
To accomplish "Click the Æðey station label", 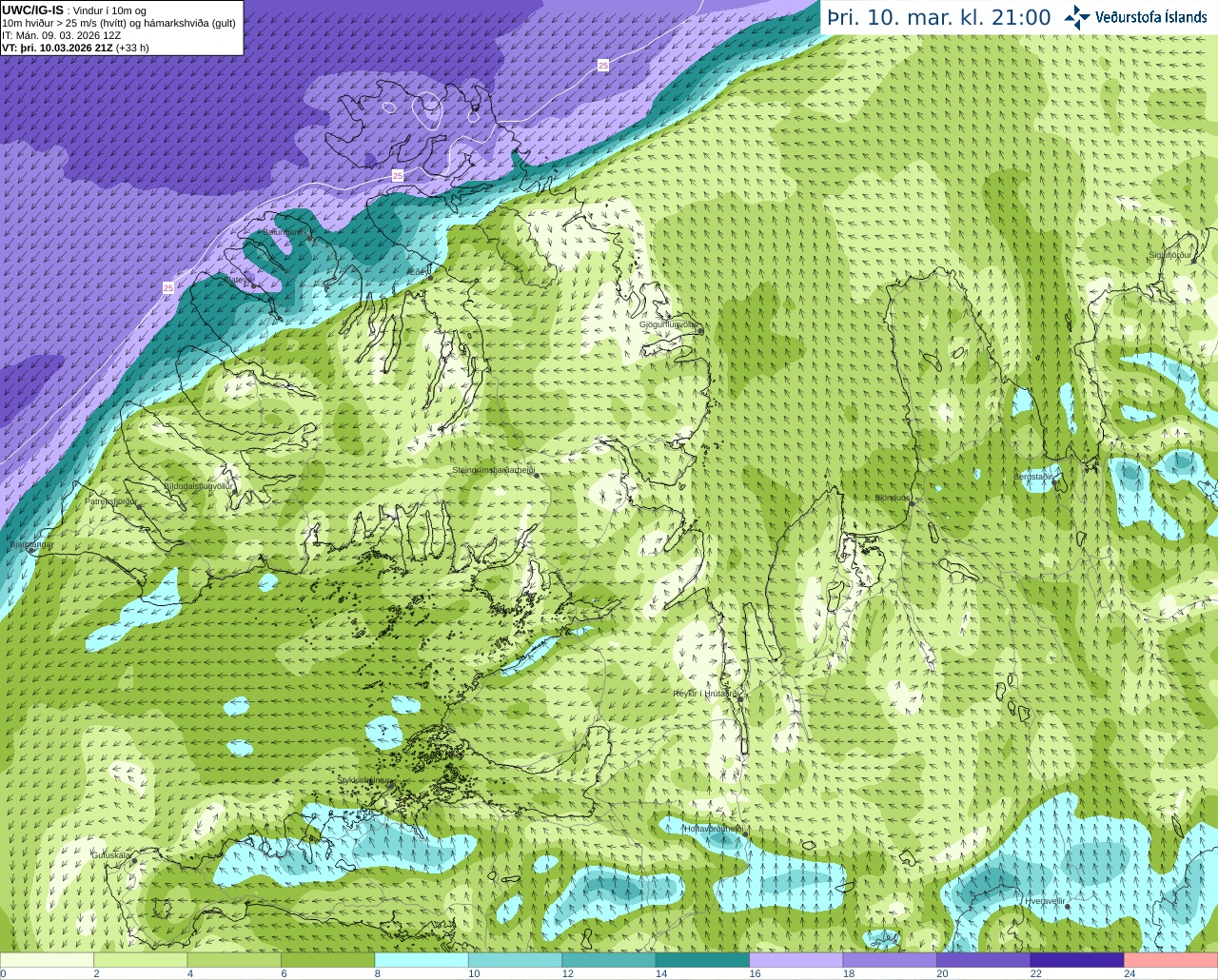I will tap(418, 273).
